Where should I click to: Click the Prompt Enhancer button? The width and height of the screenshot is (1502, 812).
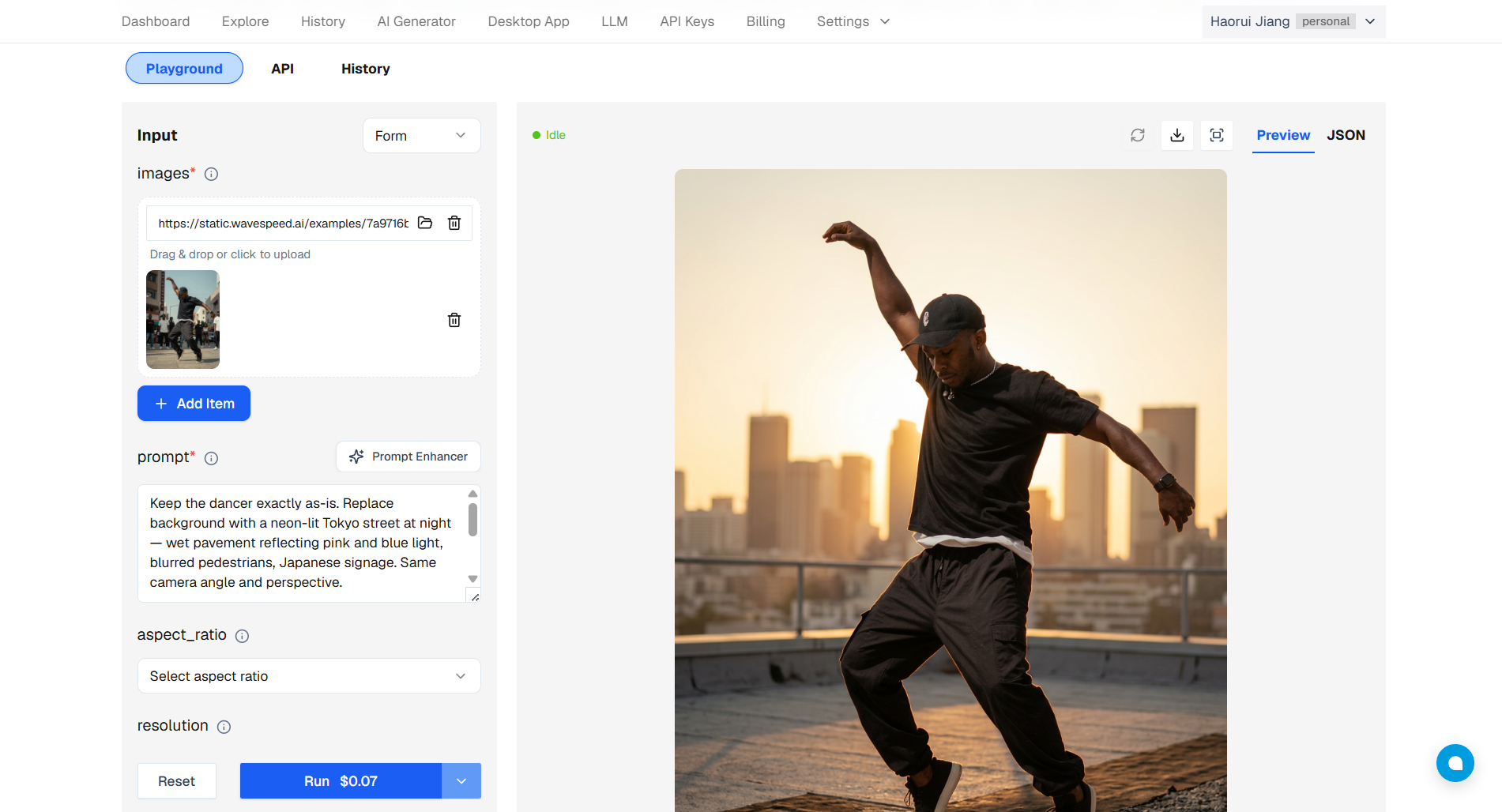coord(408,457)
